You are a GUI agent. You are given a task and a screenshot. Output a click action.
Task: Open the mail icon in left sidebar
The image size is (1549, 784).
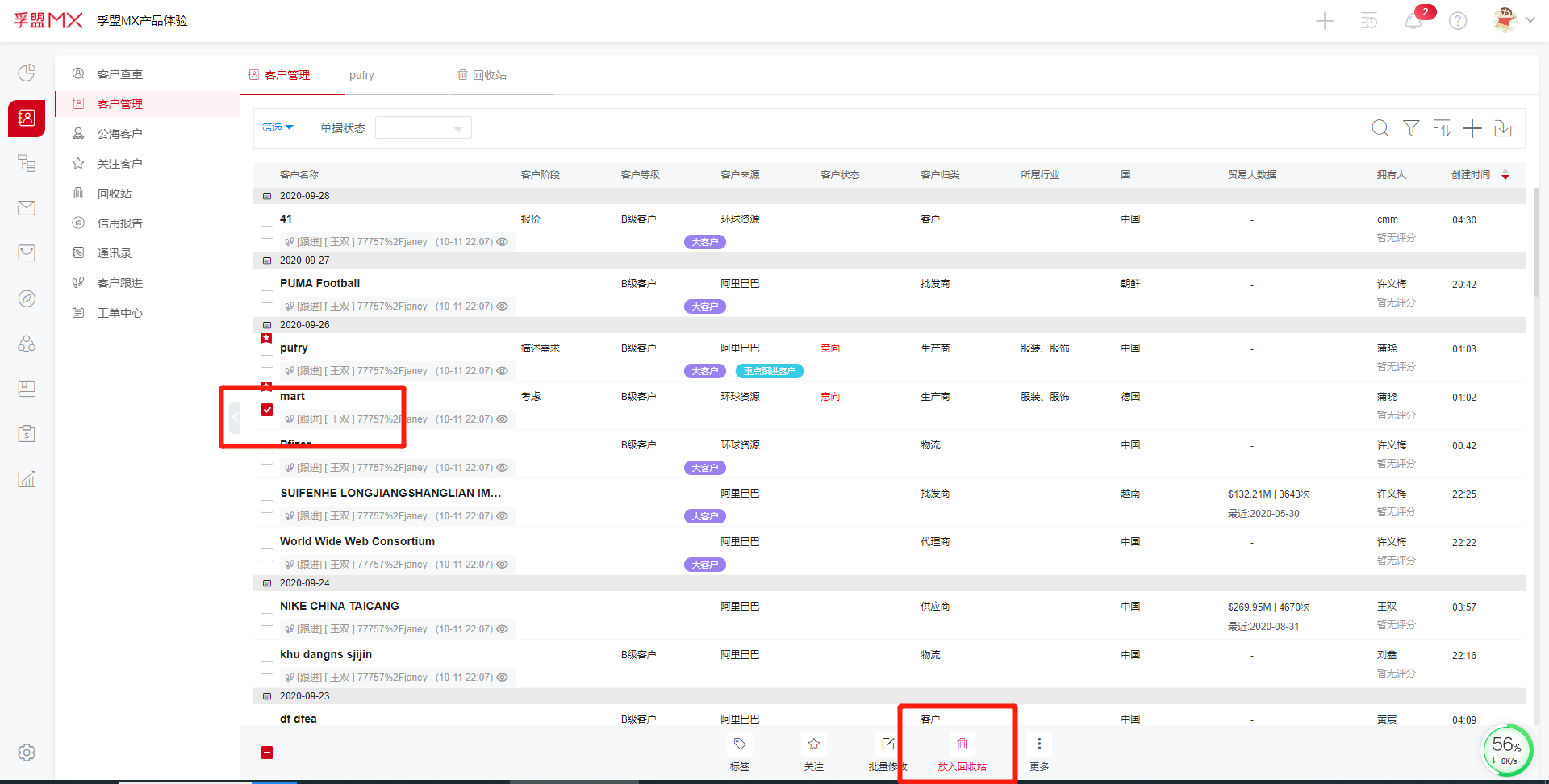point(27,208)
